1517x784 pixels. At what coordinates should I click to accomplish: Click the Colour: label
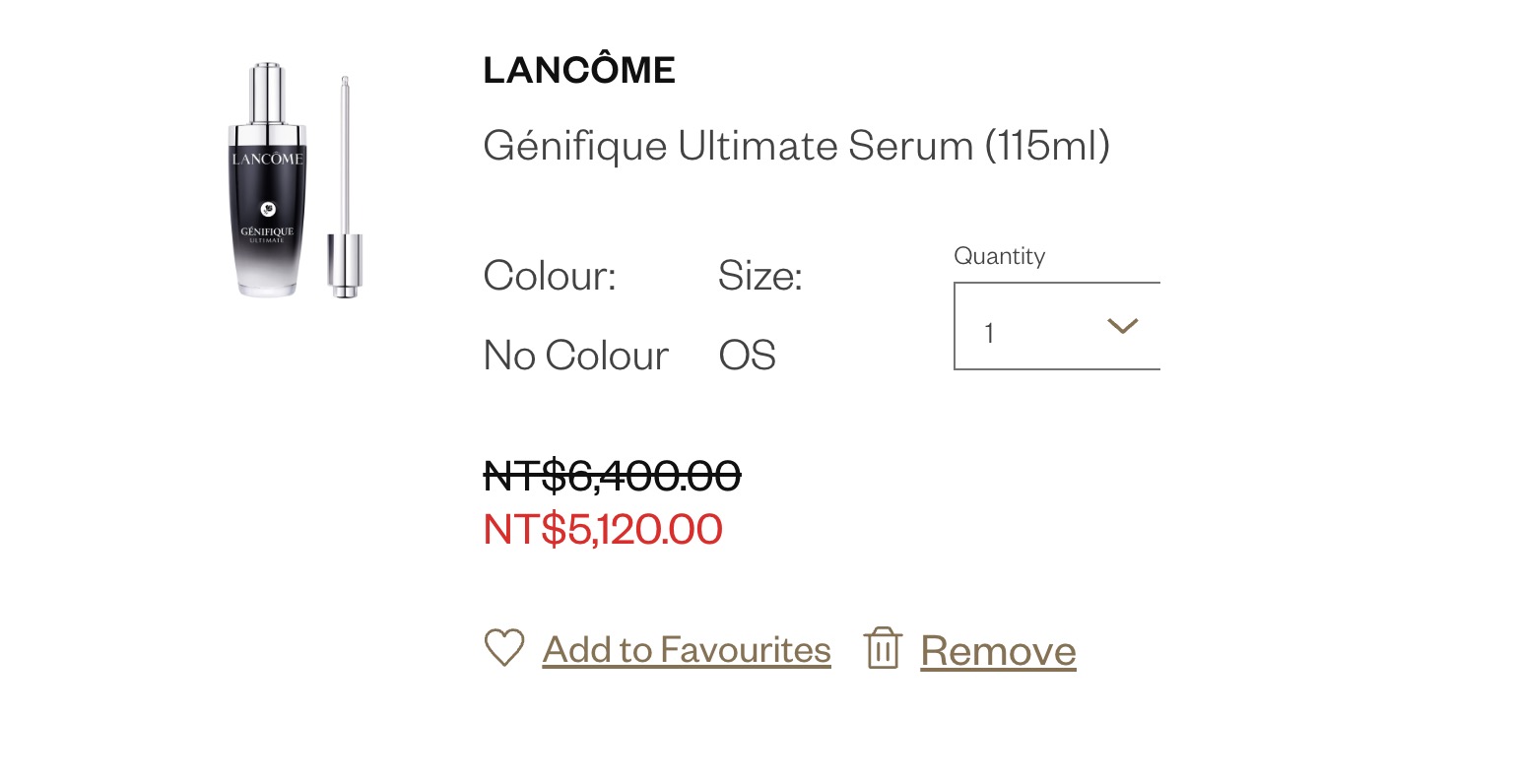tap(550, 276)
